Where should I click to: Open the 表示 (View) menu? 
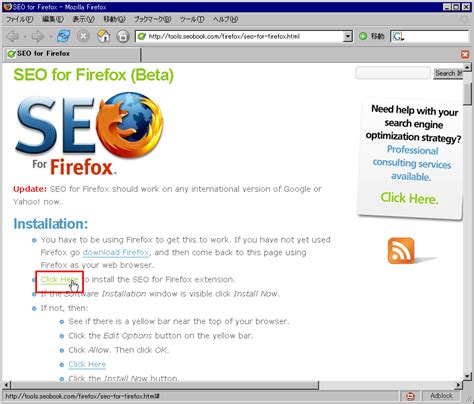point(84,19)
